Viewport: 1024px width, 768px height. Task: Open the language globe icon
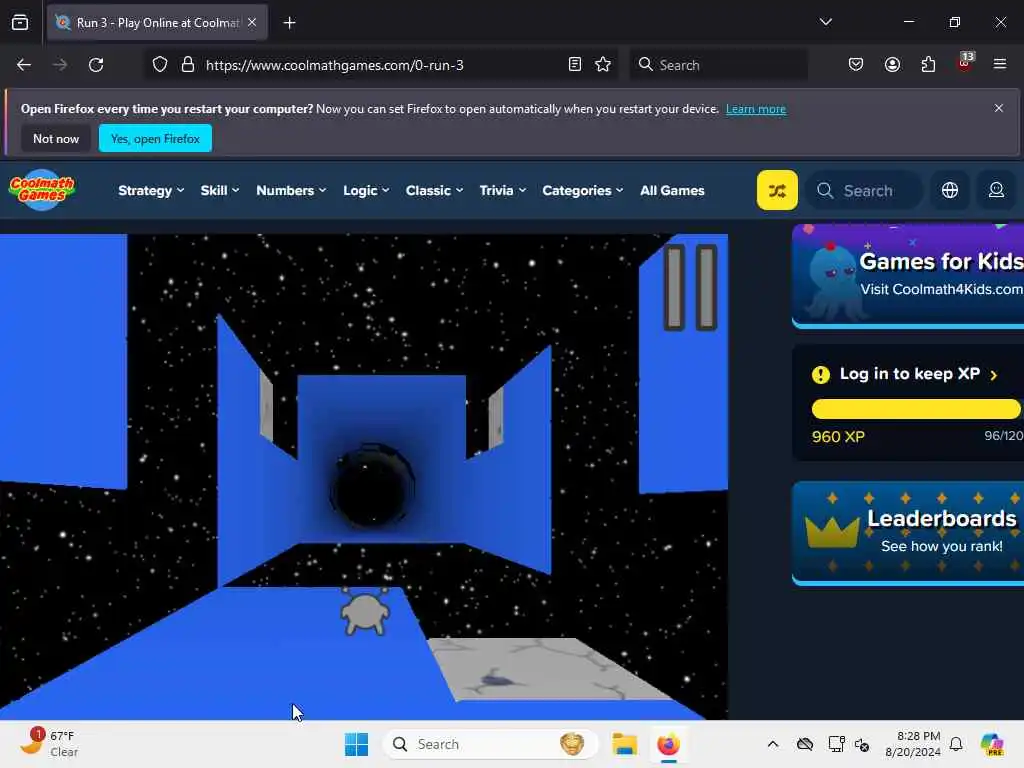coord(950,190)
